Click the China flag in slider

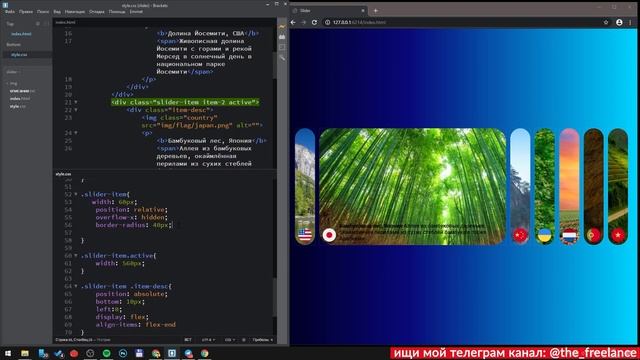tap(520, 235)
